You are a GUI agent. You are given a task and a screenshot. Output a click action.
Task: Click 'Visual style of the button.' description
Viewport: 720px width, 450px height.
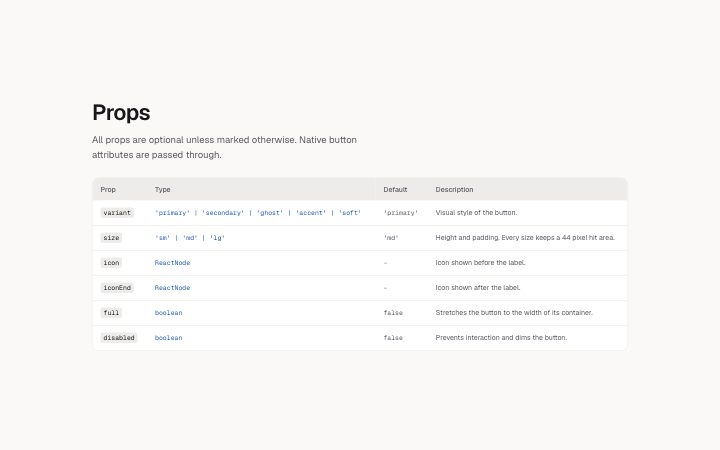coord(476,213)
